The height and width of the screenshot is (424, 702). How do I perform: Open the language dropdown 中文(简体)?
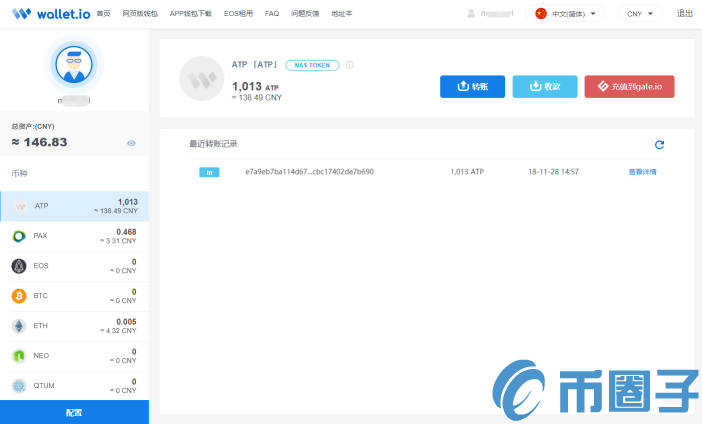pos(565,14)
